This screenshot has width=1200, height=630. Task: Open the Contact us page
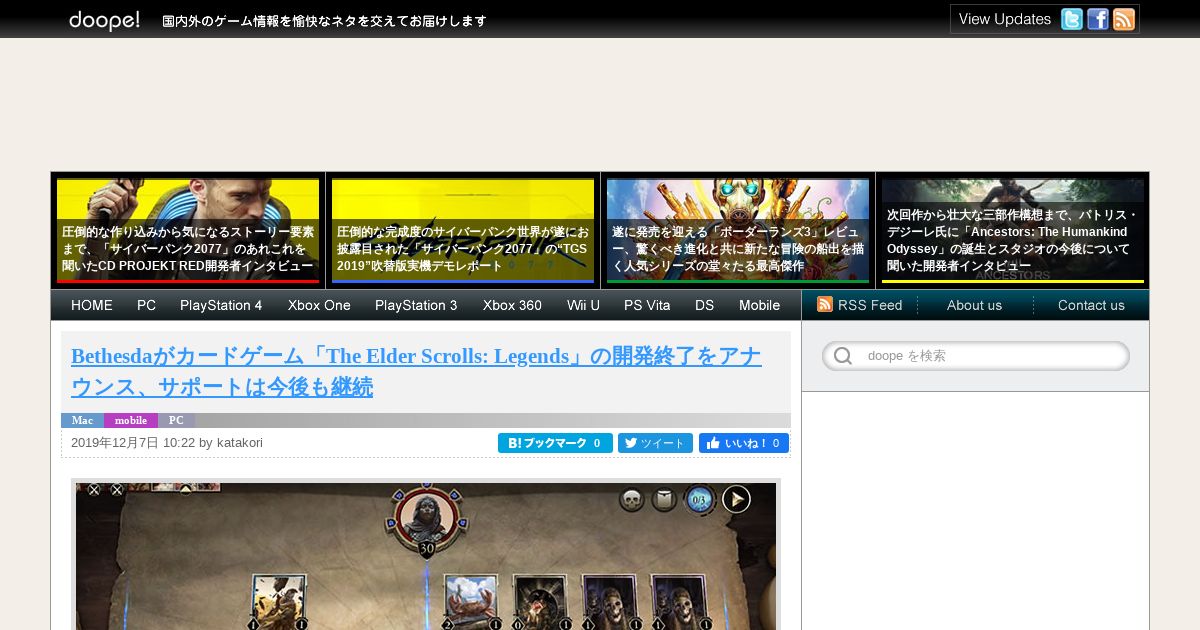pyautogui.click(x=1091, y=305)
